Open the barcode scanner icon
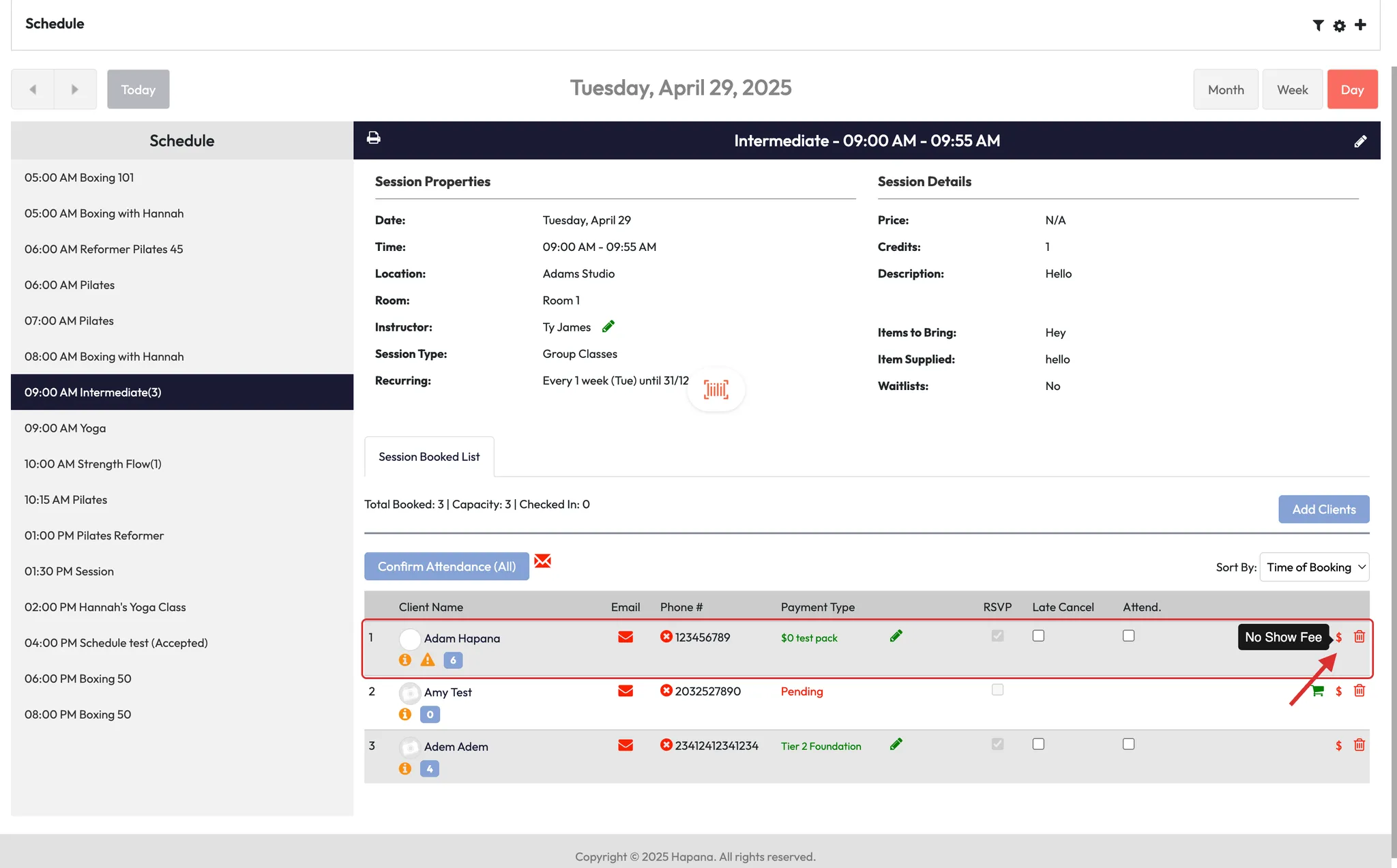Screen dimensions: 1397x868 [x=716, y=389]
